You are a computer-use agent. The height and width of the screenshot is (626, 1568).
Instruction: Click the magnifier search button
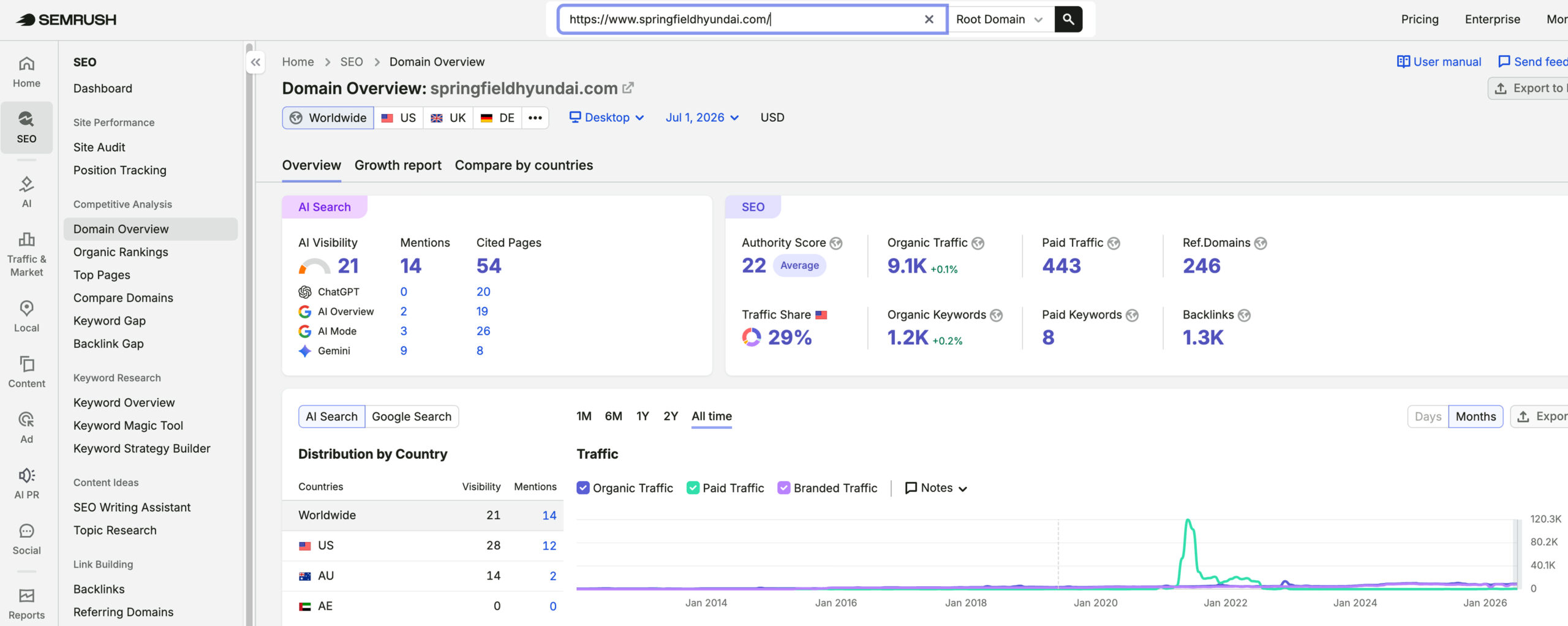click(x=1068, y=19)
